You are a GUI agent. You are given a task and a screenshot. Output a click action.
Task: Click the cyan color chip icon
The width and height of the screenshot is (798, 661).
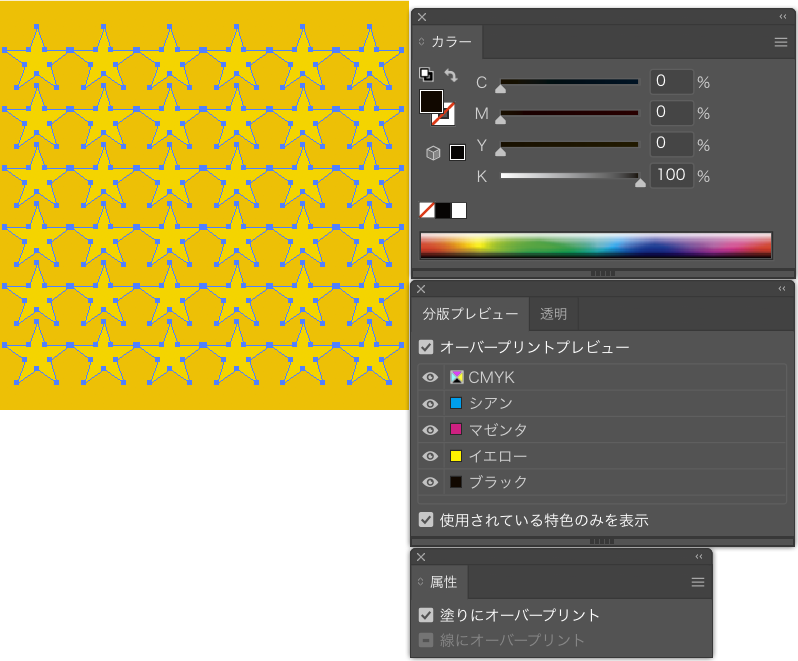pos(456,403)
